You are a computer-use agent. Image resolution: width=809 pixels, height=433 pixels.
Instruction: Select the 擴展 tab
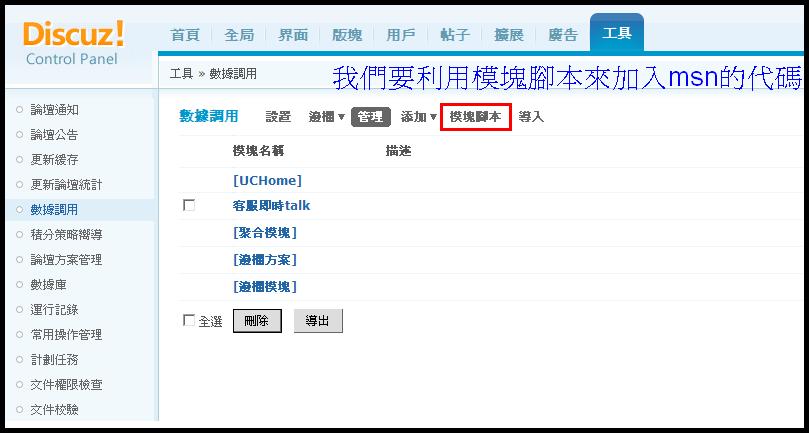(x=509, y=35)
